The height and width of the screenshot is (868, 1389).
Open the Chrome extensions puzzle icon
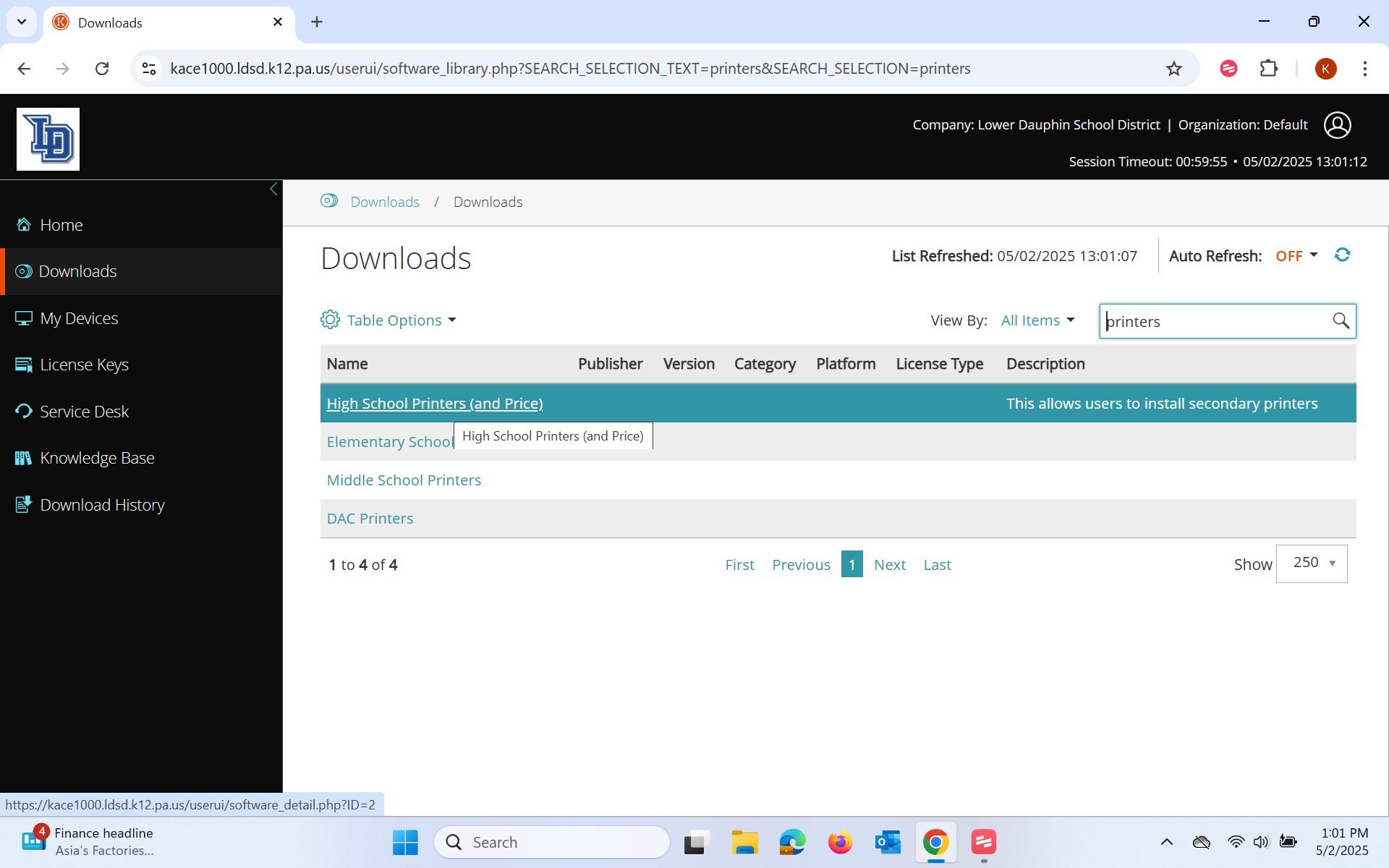[x=1268, y=69]
